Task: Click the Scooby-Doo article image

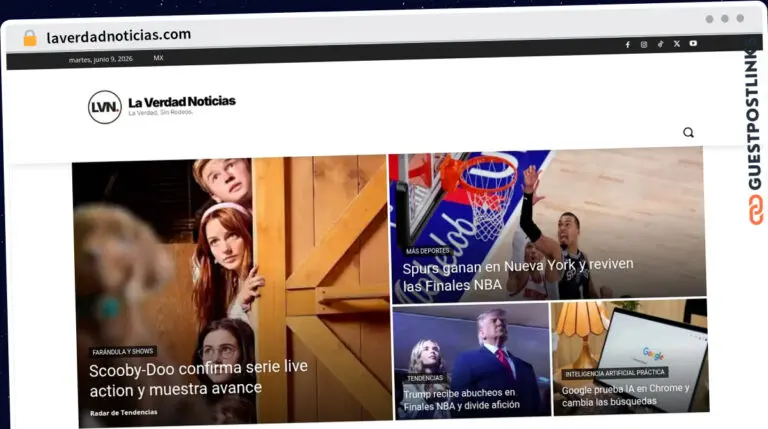Action: click(x=231, y=289)
